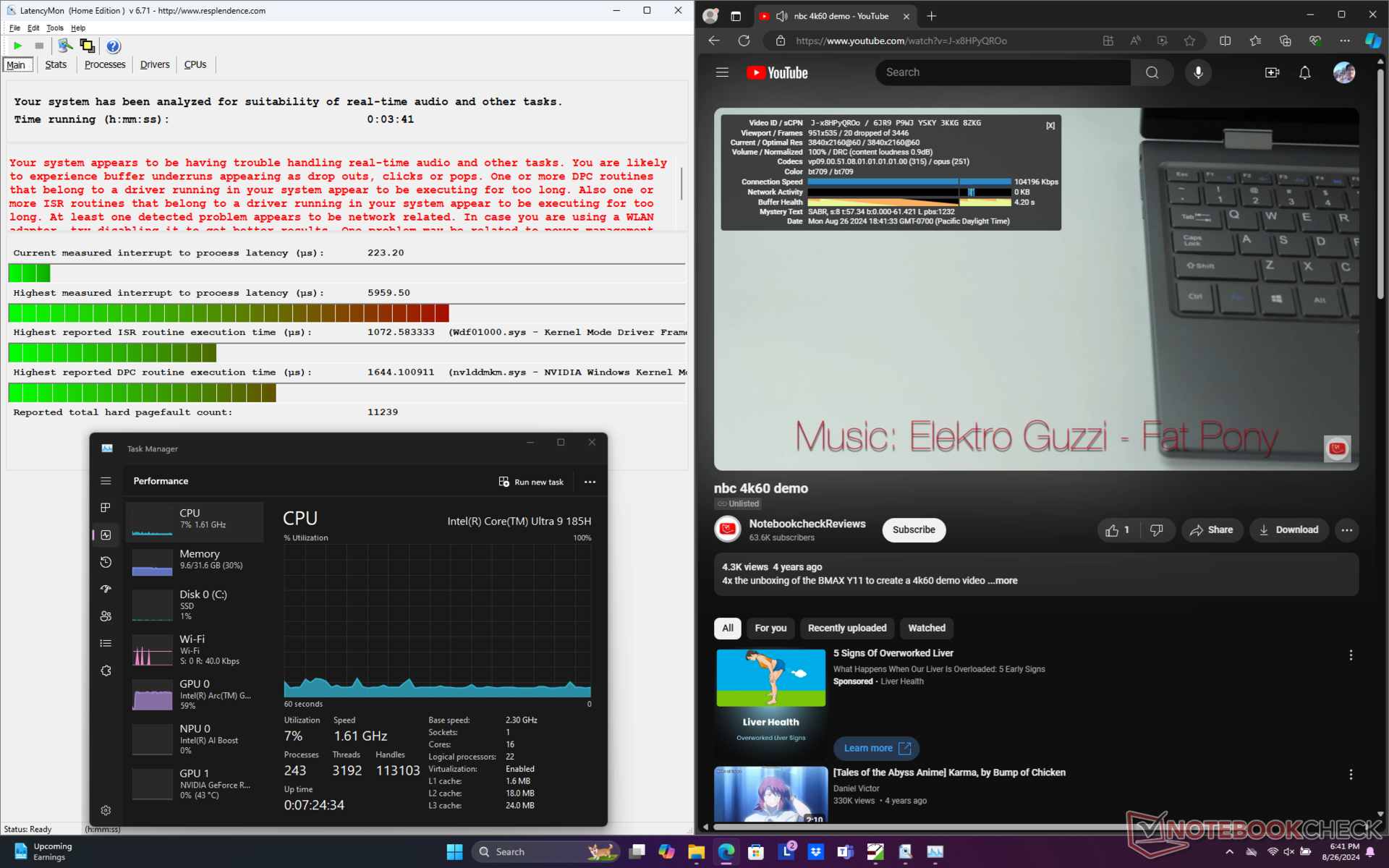Like the nbc 4k60 demo video

[1117, 530]
